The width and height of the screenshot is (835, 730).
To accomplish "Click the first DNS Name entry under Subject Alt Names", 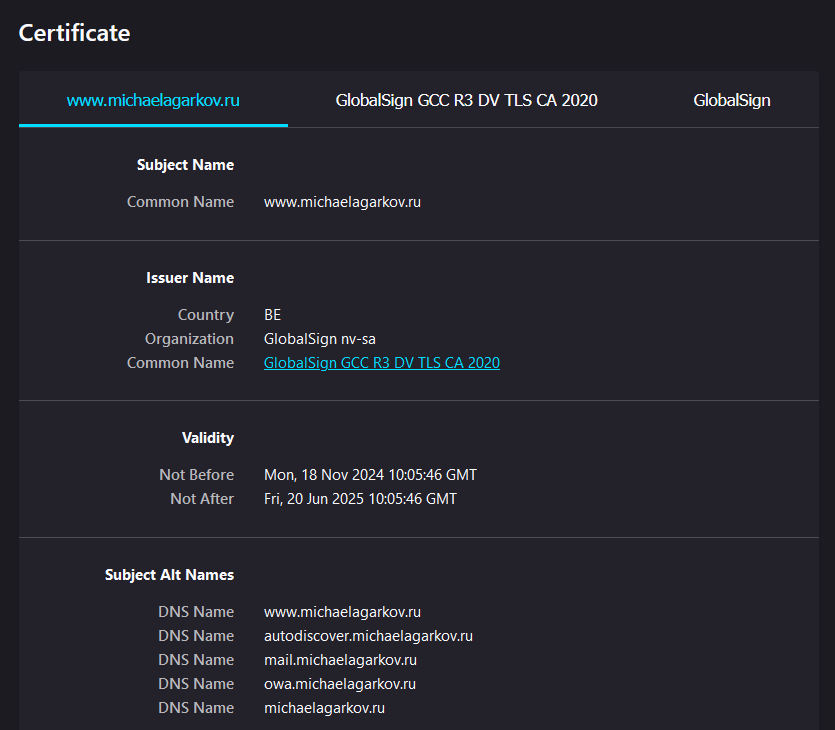I will 342,612.
